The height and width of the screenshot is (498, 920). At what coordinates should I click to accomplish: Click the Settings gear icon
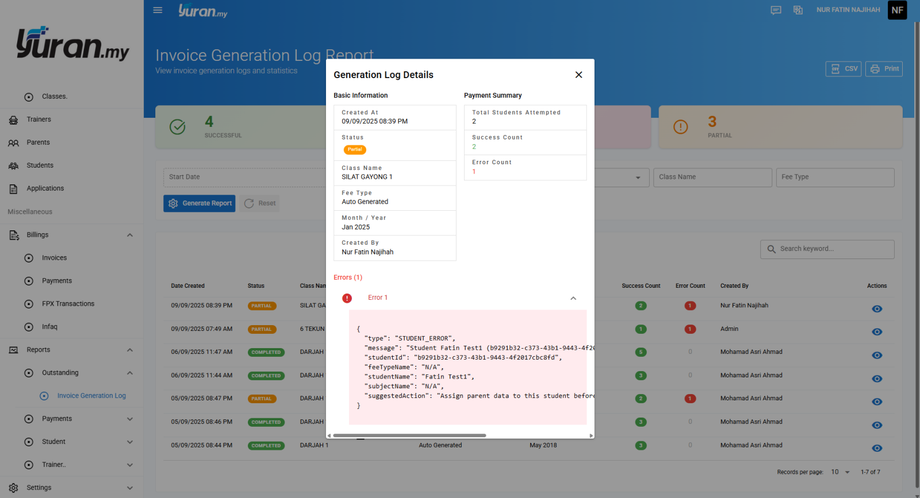[x=13, y=487]
